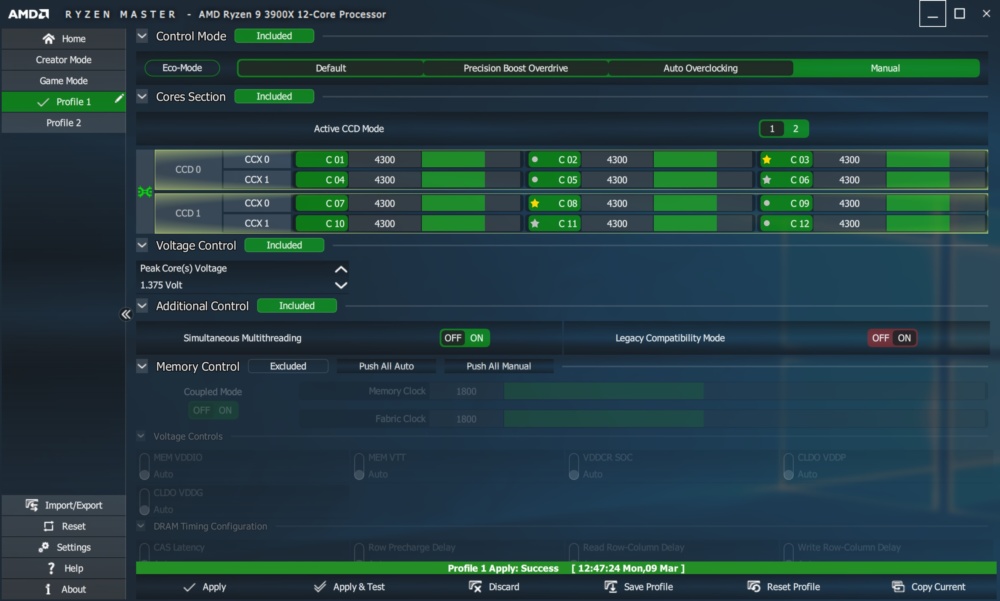
Task: Click the grey star on core C 11
Action: [x=534, y=223]
